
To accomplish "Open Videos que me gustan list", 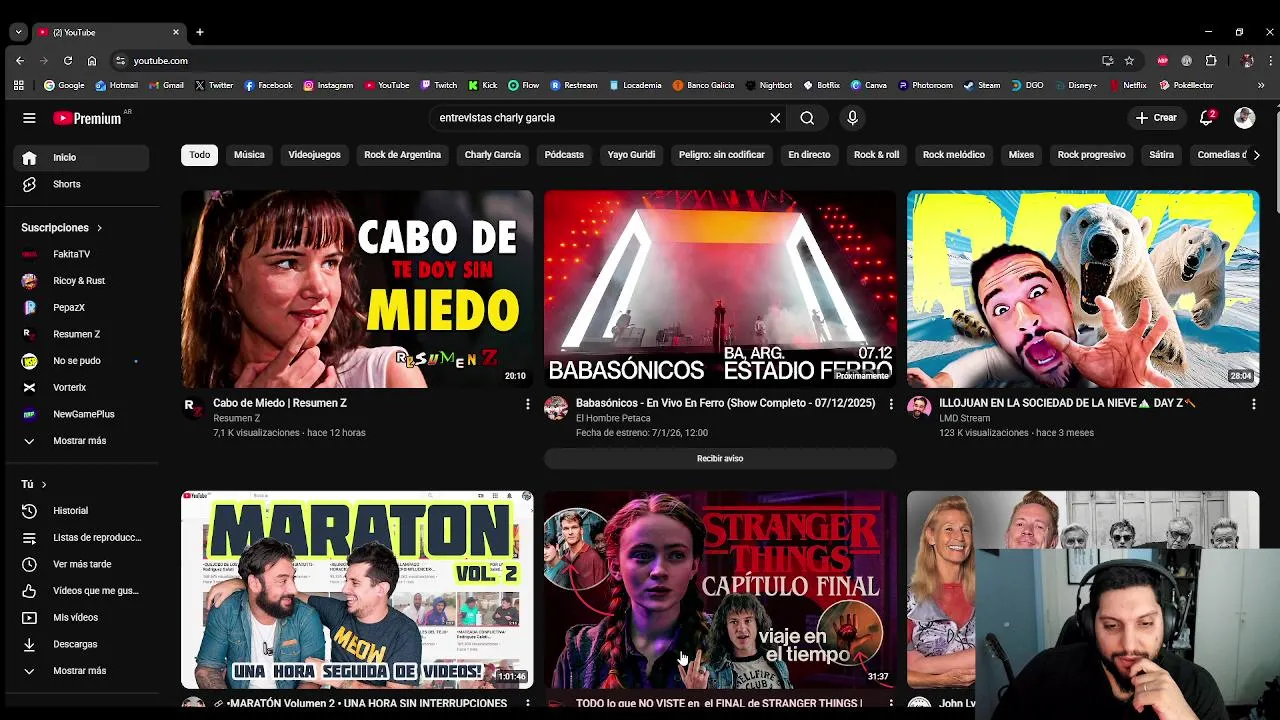I will [81, 591].
